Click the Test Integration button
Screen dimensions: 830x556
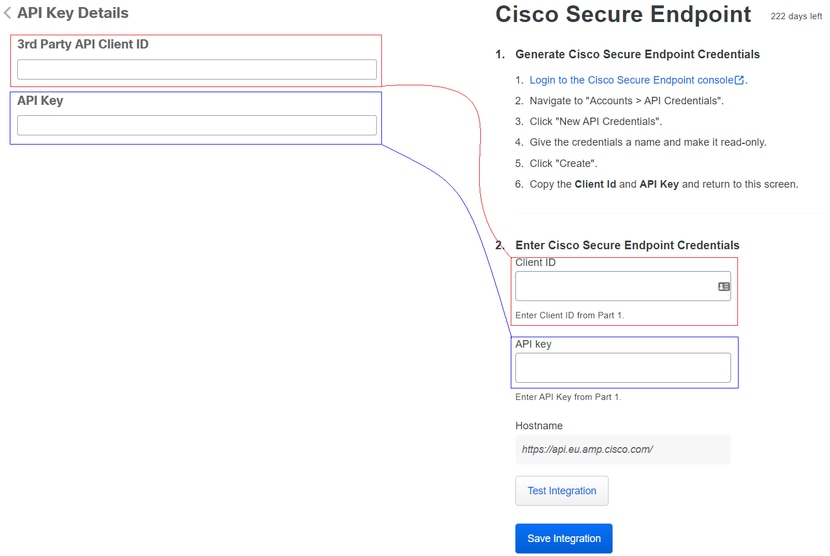tap(562, 491)
